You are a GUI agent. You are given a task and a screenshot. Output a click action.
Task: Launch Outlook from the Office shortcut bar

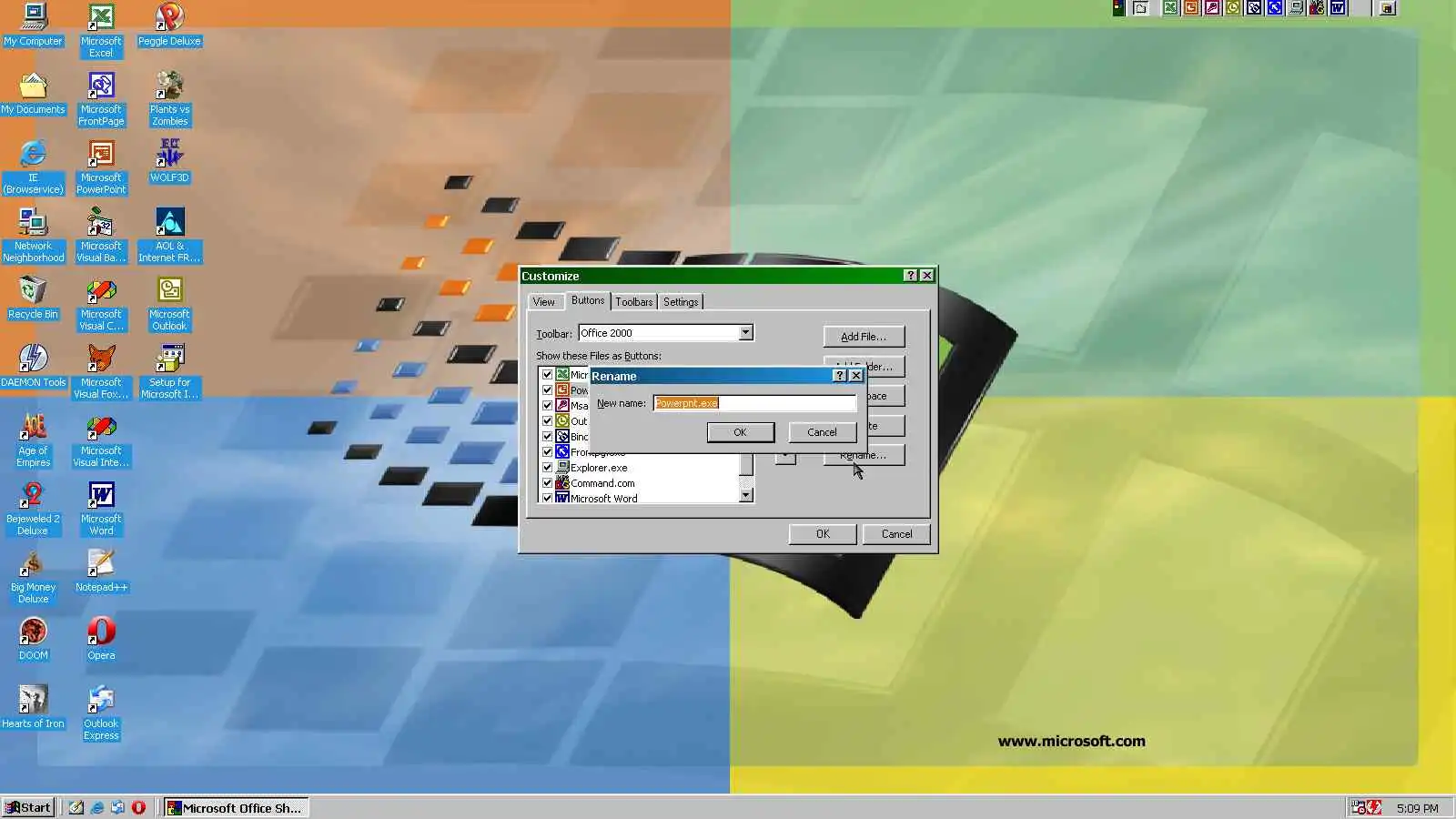pos(1233,8)
